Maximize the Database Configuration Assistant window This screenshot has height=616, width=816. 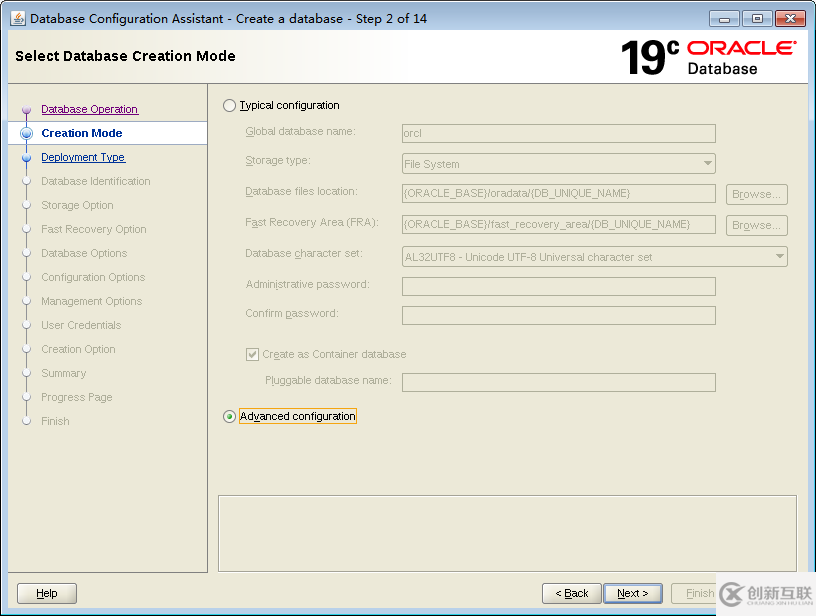(x=757, y=19)
